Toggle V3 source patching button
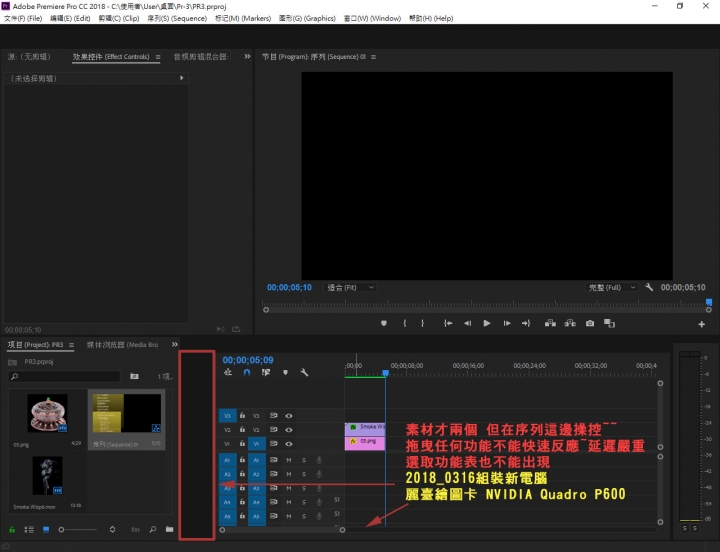This screenshot has height=552, width=720. coord(227,416)
